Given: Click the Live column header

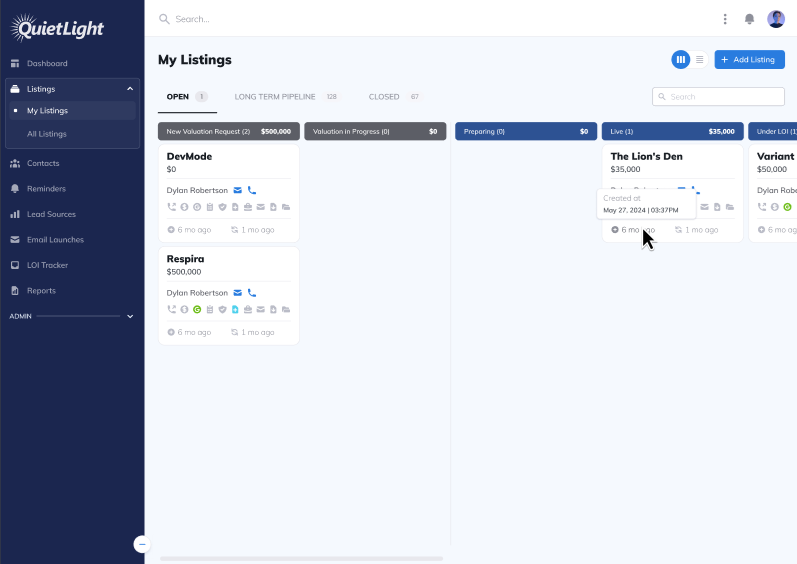Looking at the screenshot, I should 672,131.
